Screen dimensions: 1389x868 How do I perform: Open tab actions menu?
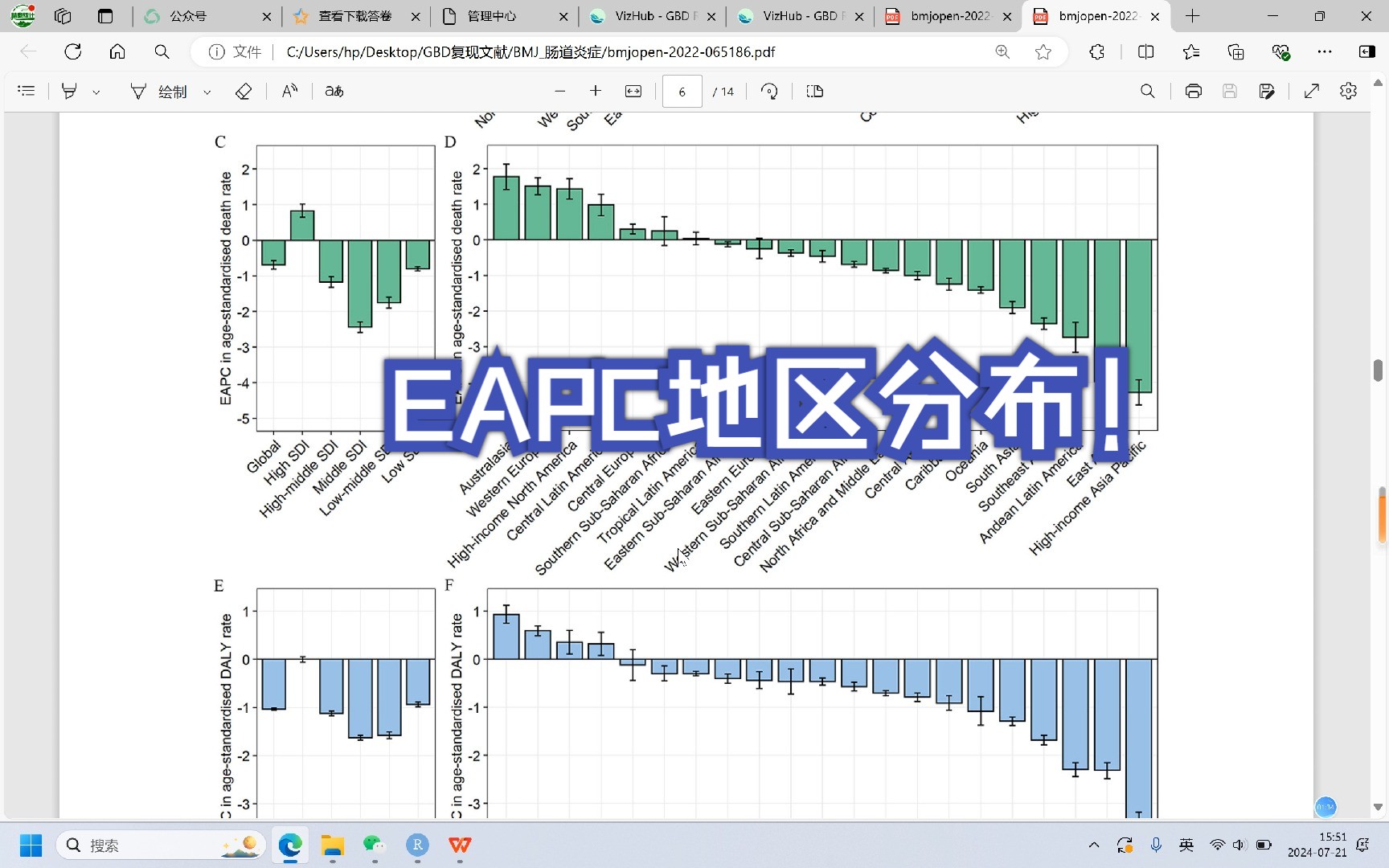(105, 15)
